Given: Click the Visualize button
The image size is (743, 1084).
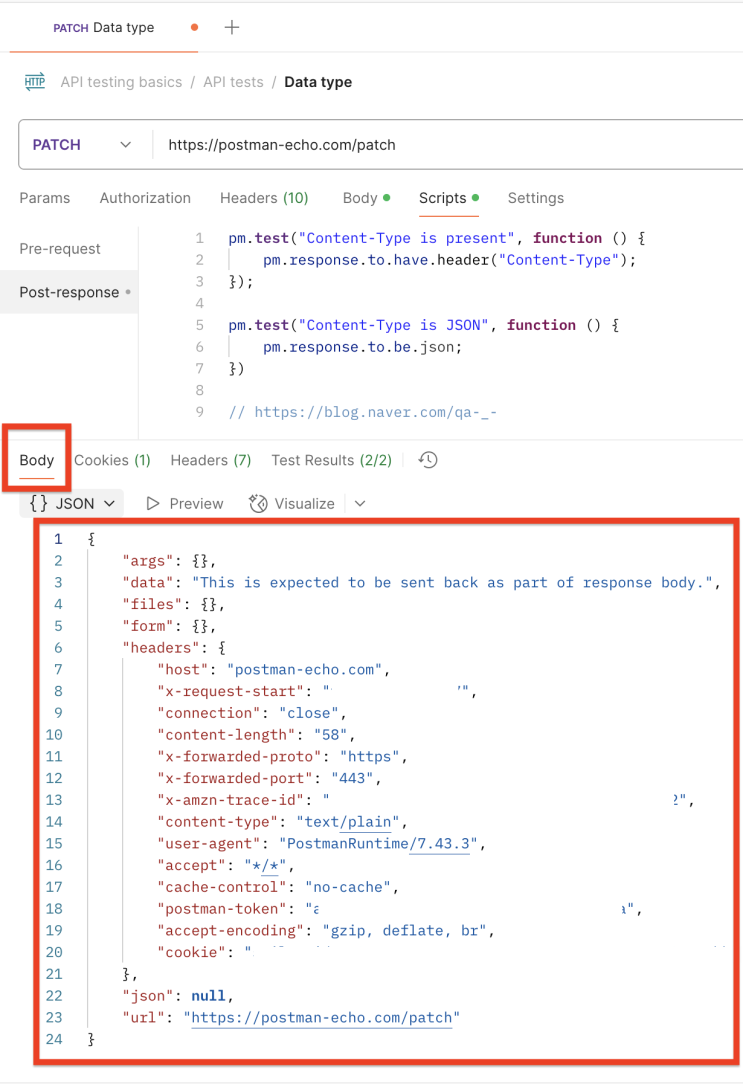Looking at the screenshot, I should pos(292,504).
